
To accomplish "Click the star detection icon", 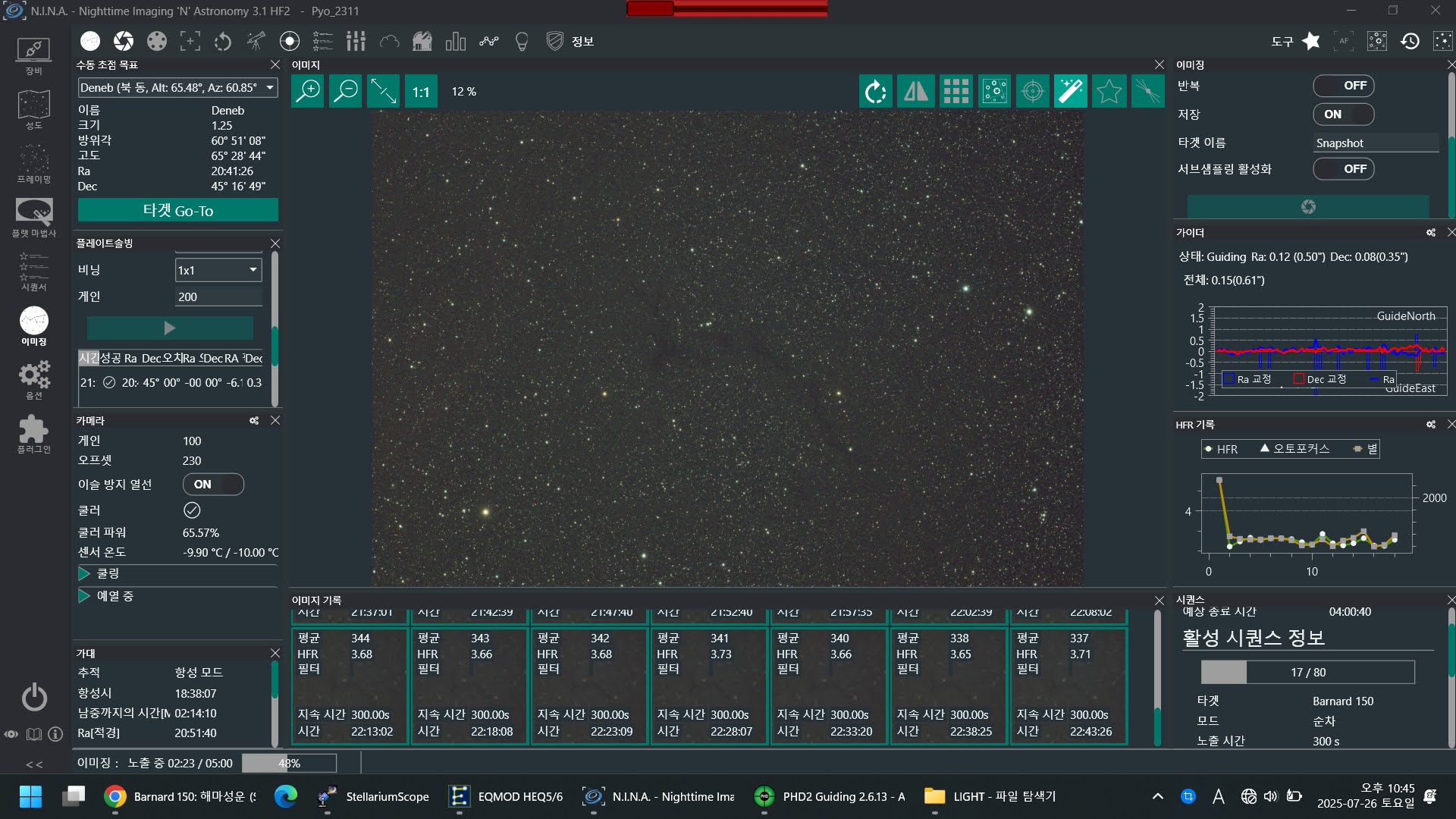I will point(1108,92).
